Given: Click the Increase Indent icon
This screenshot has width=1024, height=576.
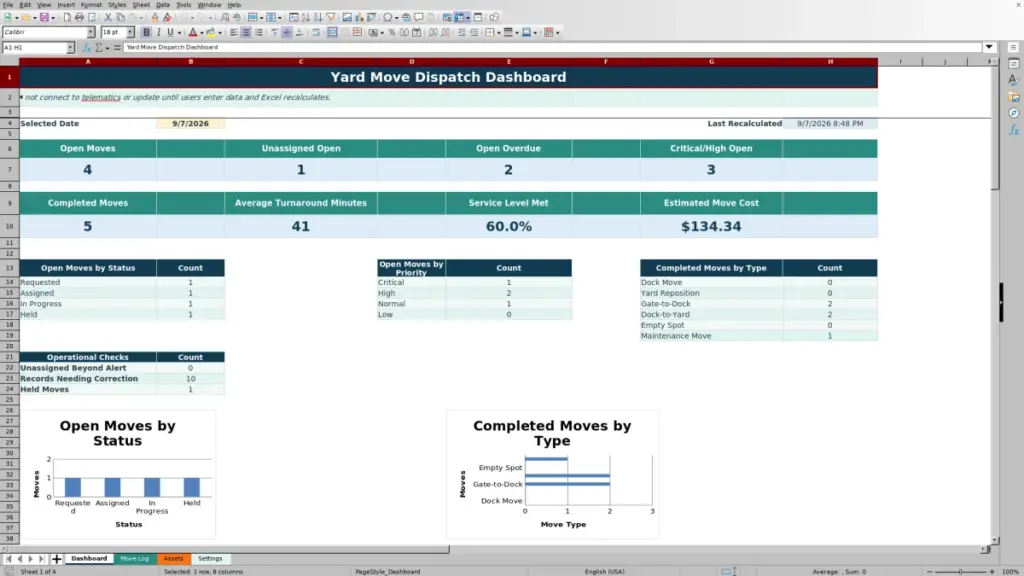Looking at the screenshot, I should 462,32.
